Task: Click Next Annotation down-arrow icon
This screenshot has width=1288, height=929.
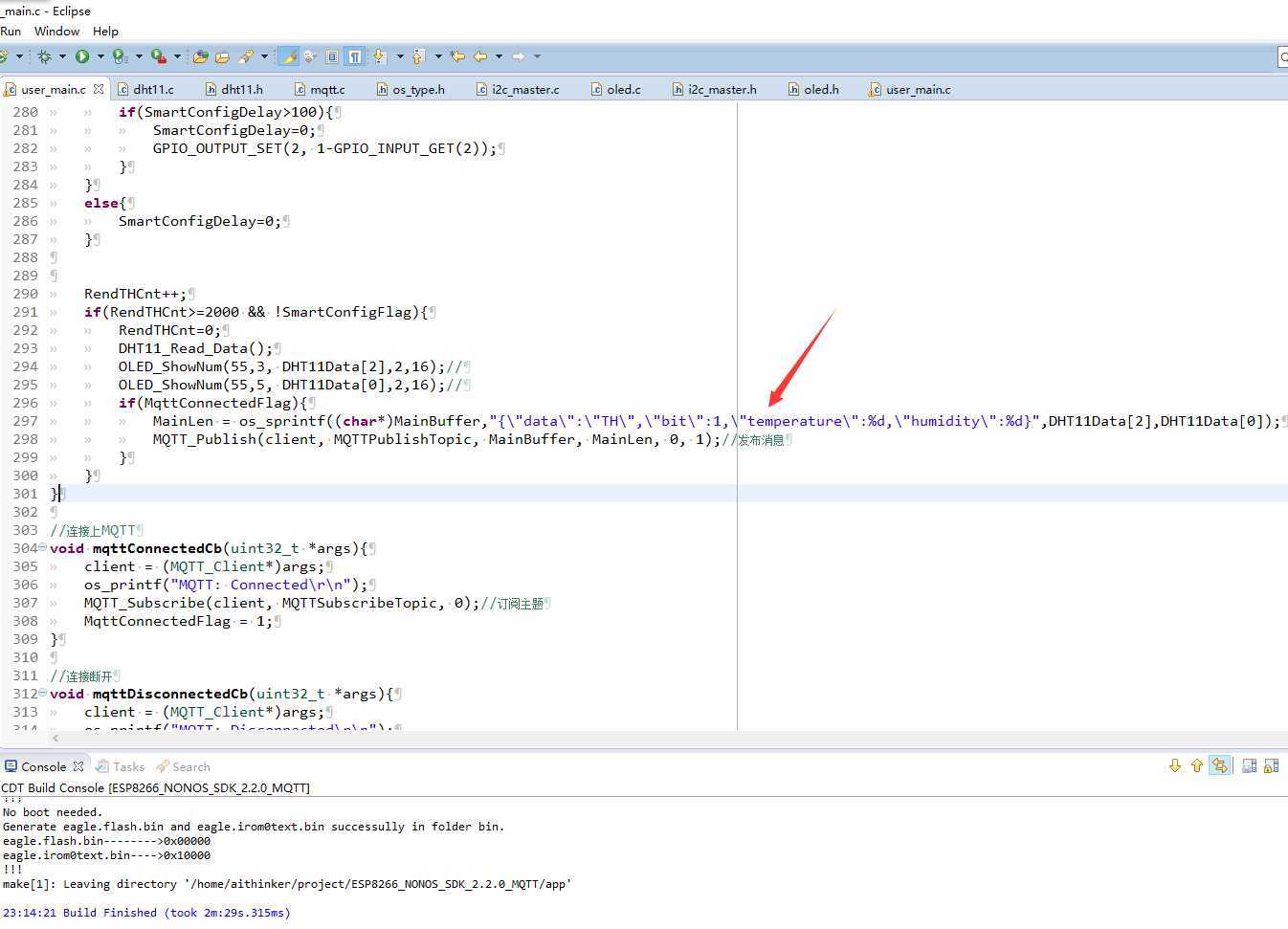Action: pyautogui.click(x=379, y=56)
